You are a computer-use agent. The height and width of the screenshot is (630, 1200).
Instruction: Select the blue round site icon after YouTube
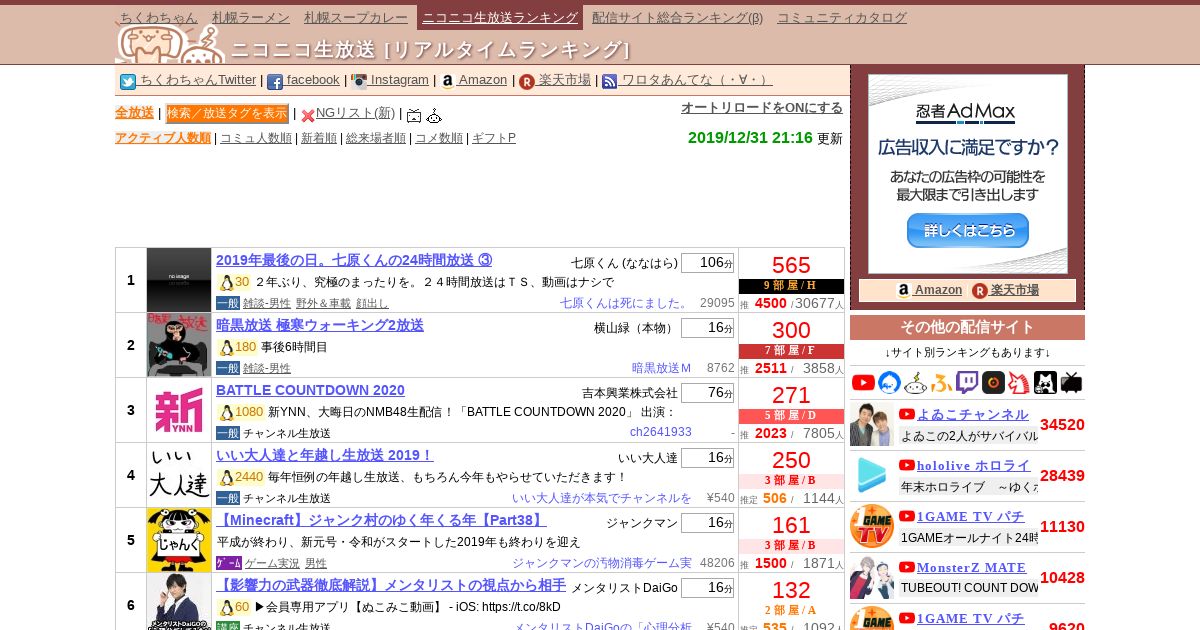[889, 382]
